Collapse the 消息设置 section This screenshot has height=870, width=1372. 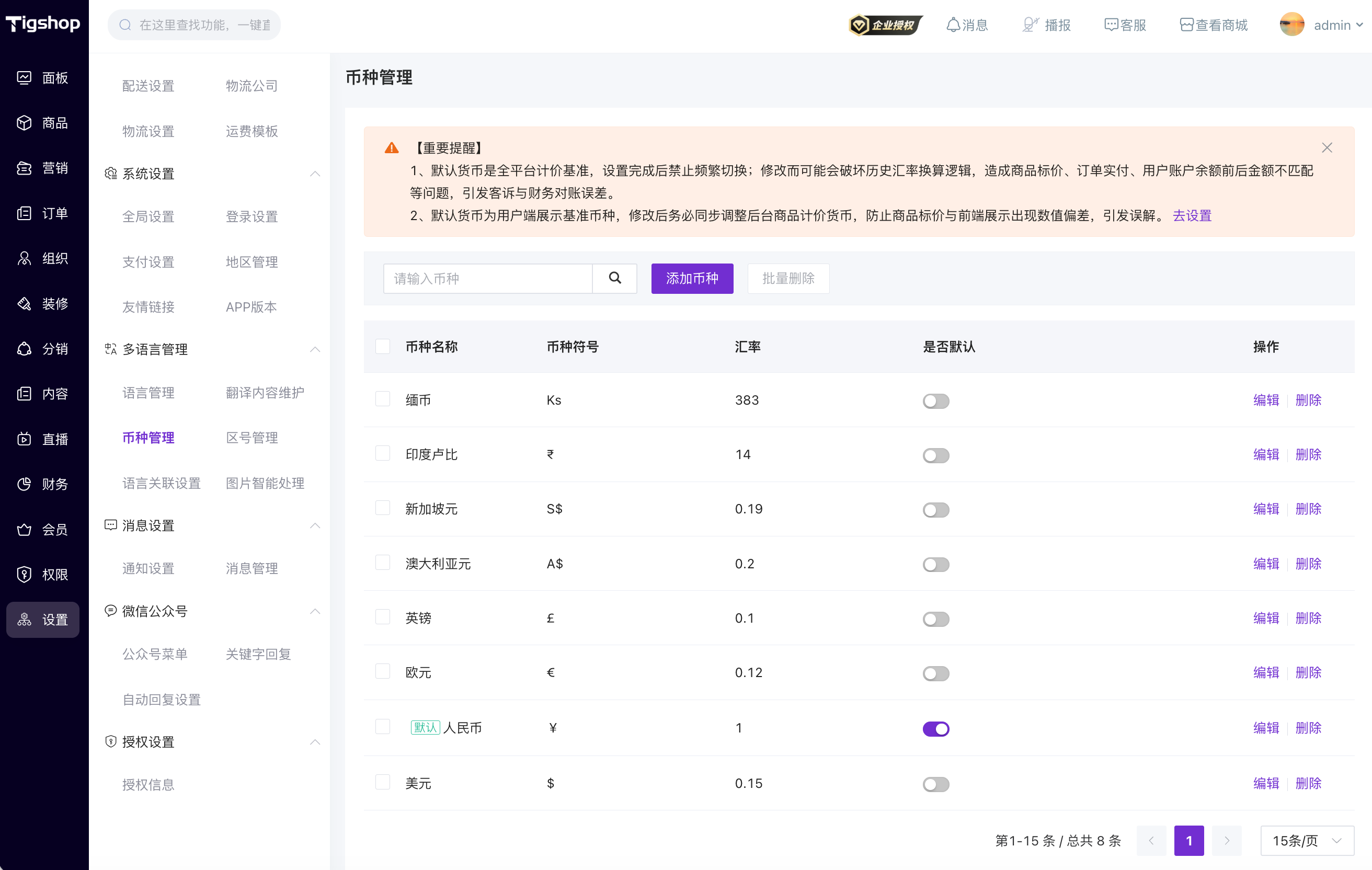coord(315,525)
